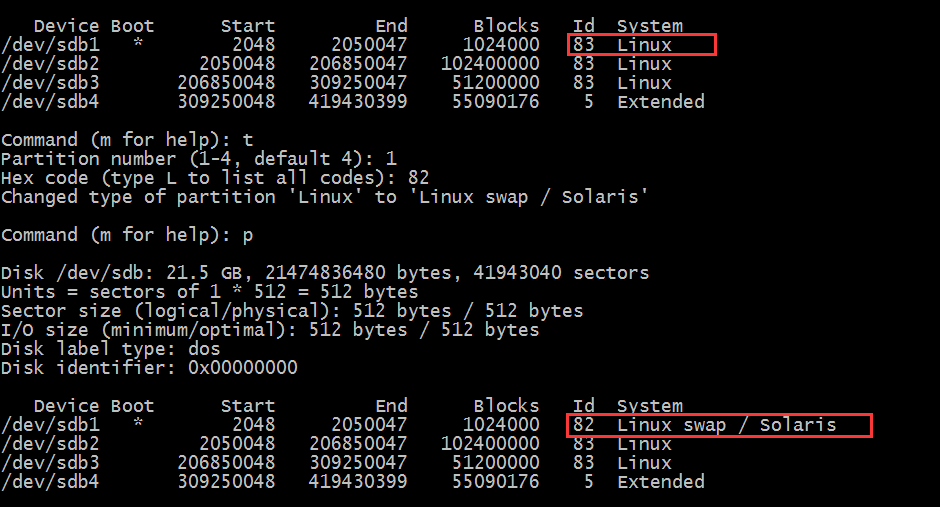
Task: Click 'Extended' in the first table's sdb4 row
Action: point(661,102)
